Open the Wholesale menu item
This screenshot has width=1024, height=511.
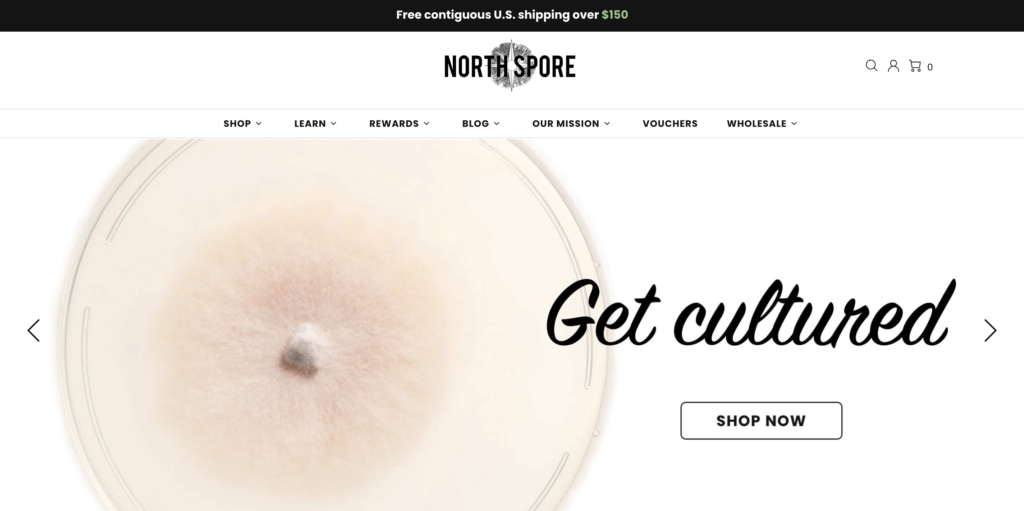[756, 124]
